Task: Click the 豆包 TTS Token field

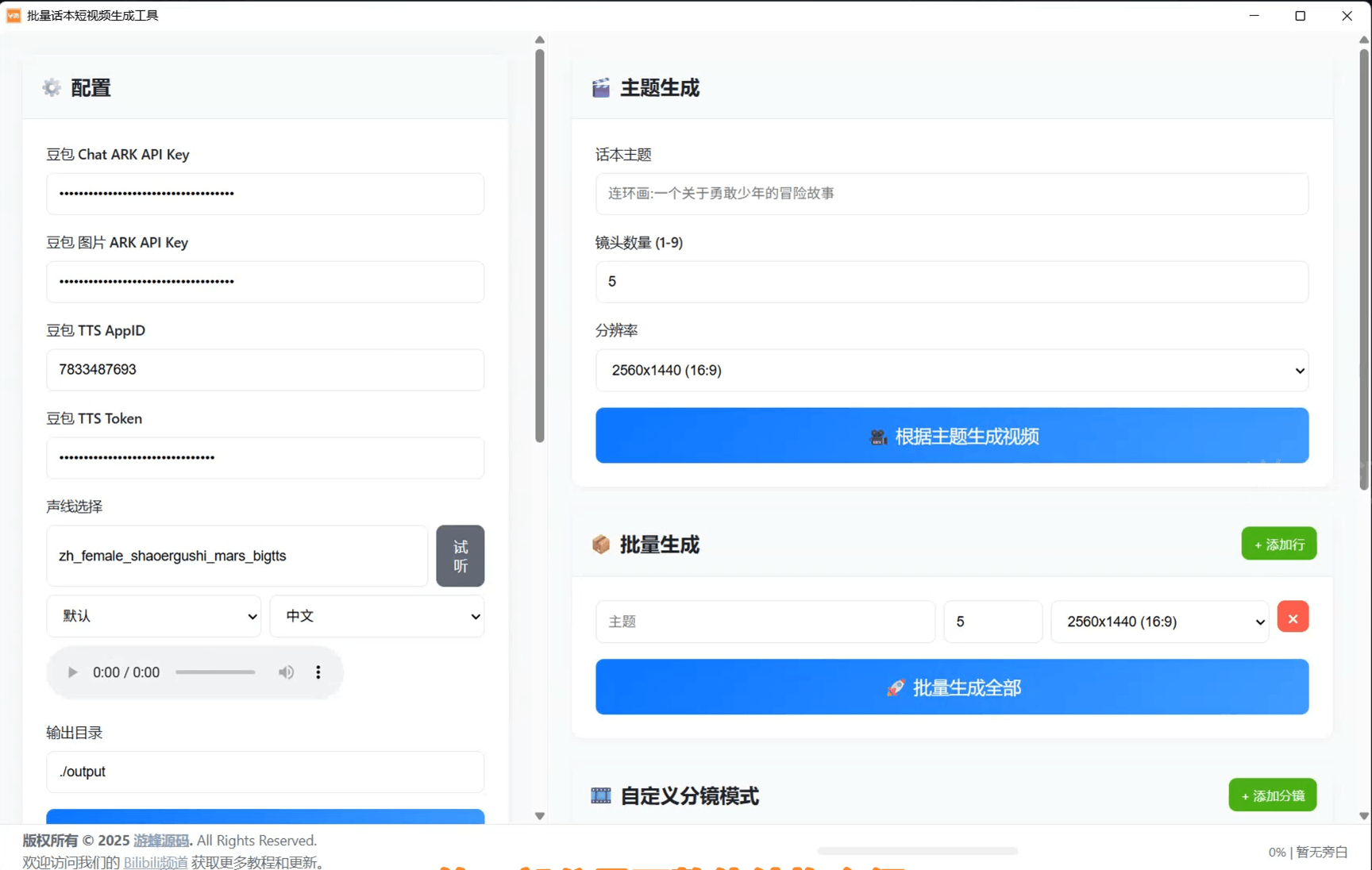Action: click(265, 458)
